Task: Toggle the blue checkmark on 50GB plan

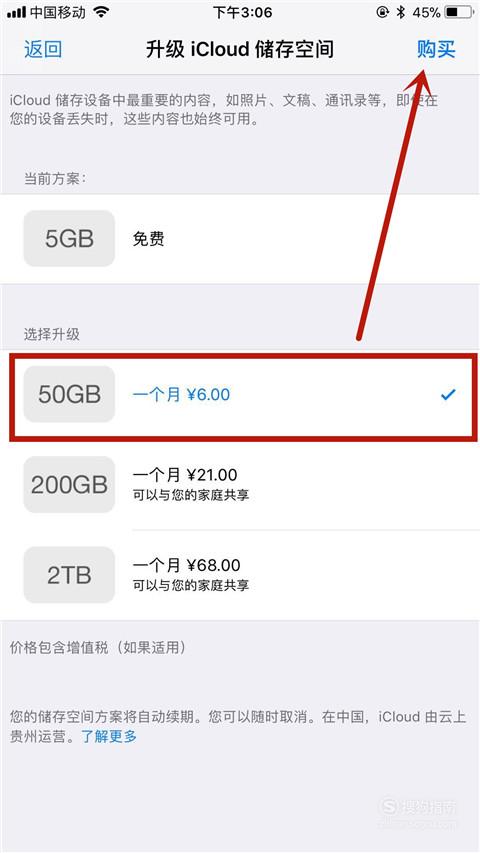Action: point(447,395)
